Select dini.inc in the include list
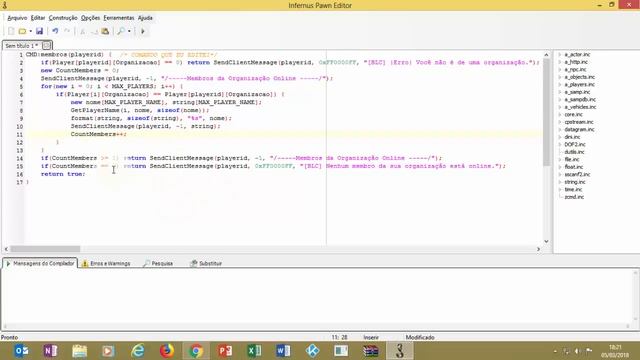640x360 pixels. [572, 137]
